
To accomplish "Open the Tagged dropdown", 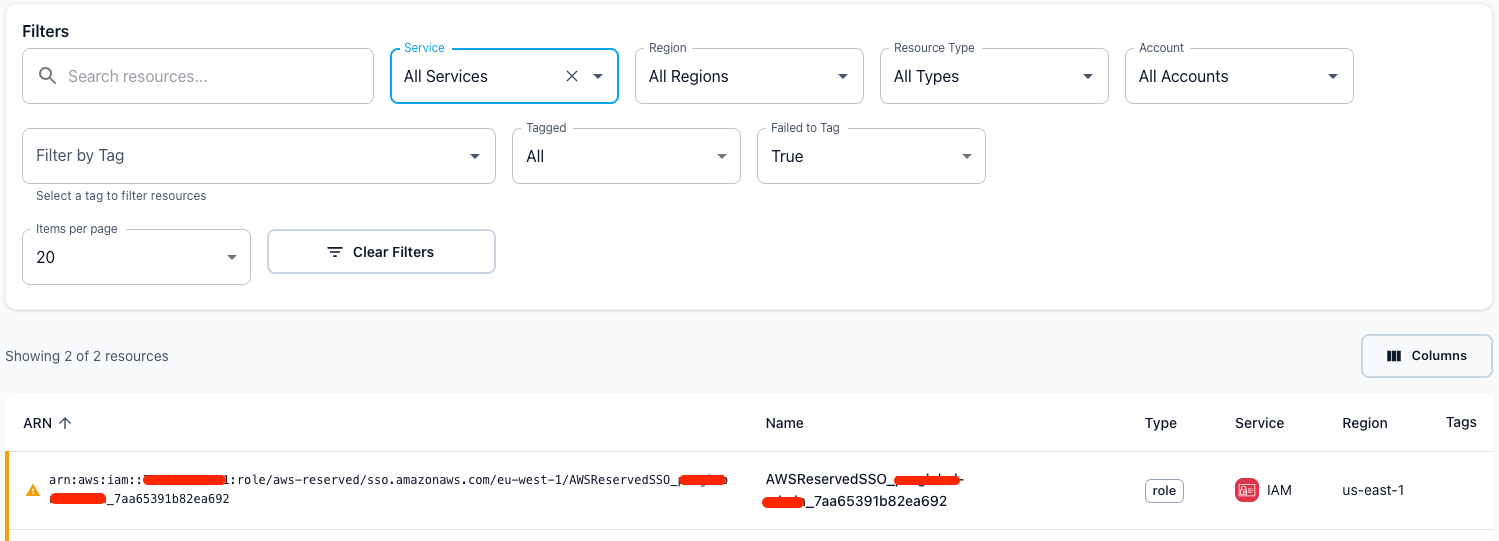I will click(x=626, y=156).
